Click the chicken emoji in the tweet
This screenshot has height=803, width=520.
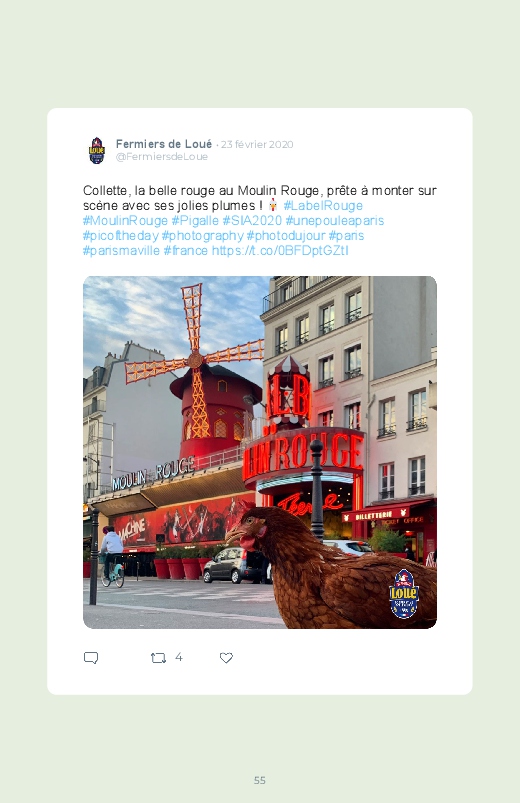[273, 205]
